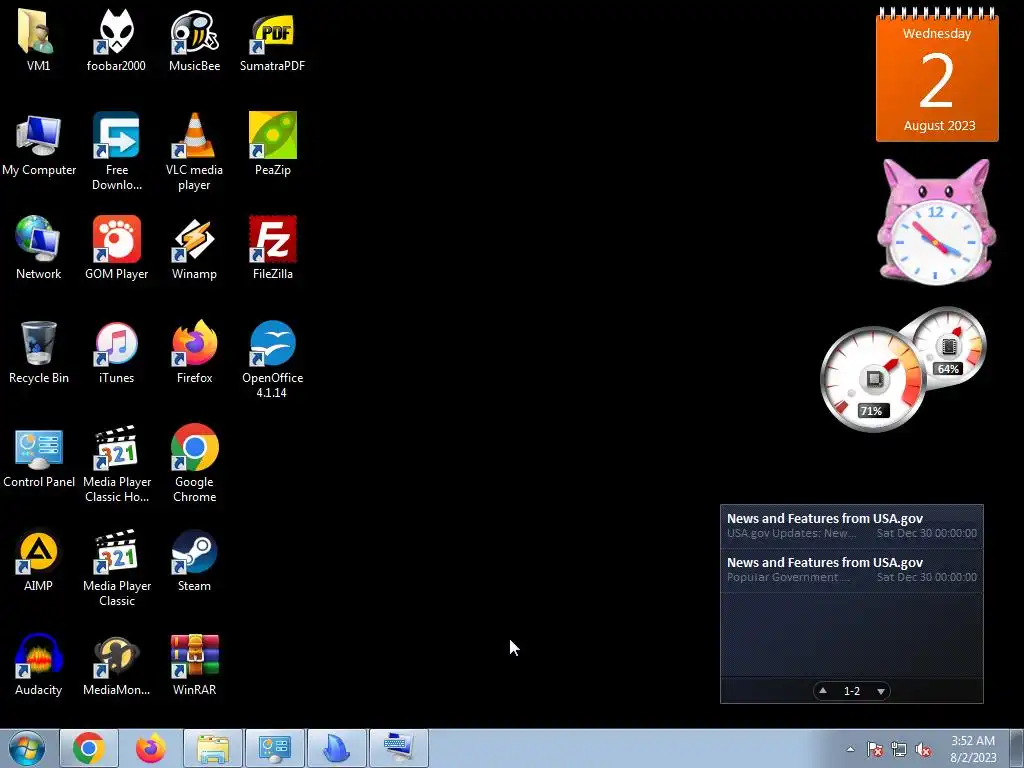Open the On-Screen Keyboard taskbar button
The height and width of the screenshot is (768, 1024).
[x=399, y=748]
